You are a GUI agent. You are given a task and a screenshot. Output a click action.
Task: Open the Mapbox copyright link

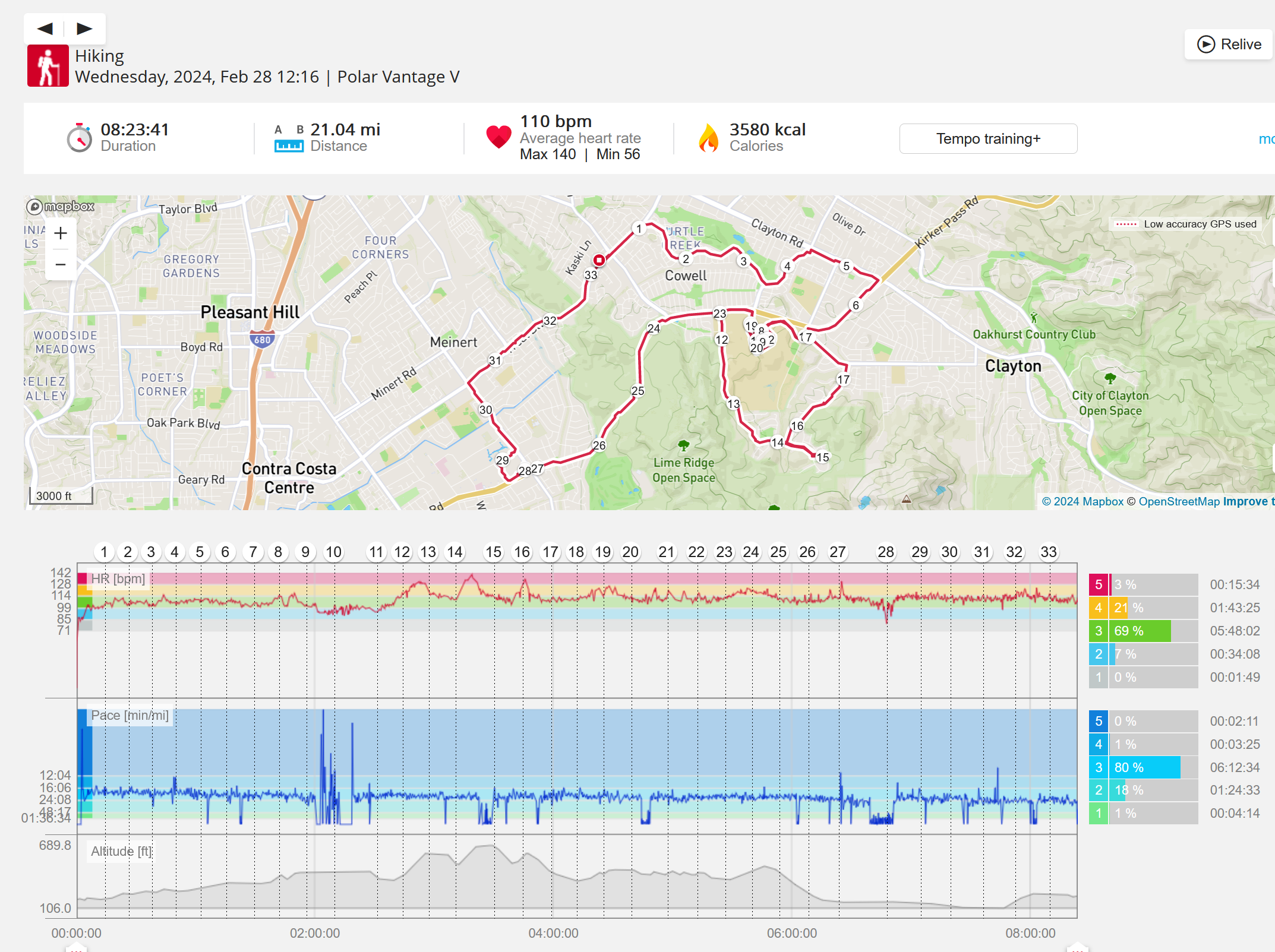(x=1083, y=502)
